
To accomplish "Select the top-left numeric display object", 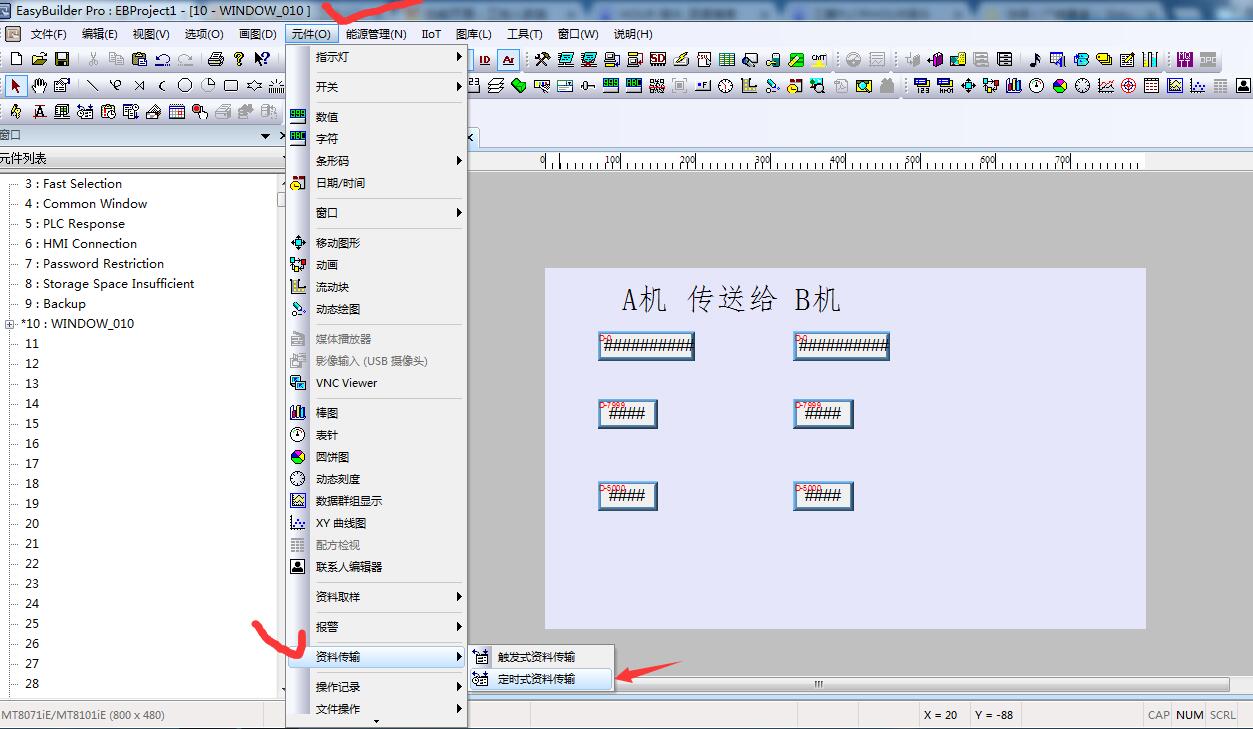I will coord(646,346).
